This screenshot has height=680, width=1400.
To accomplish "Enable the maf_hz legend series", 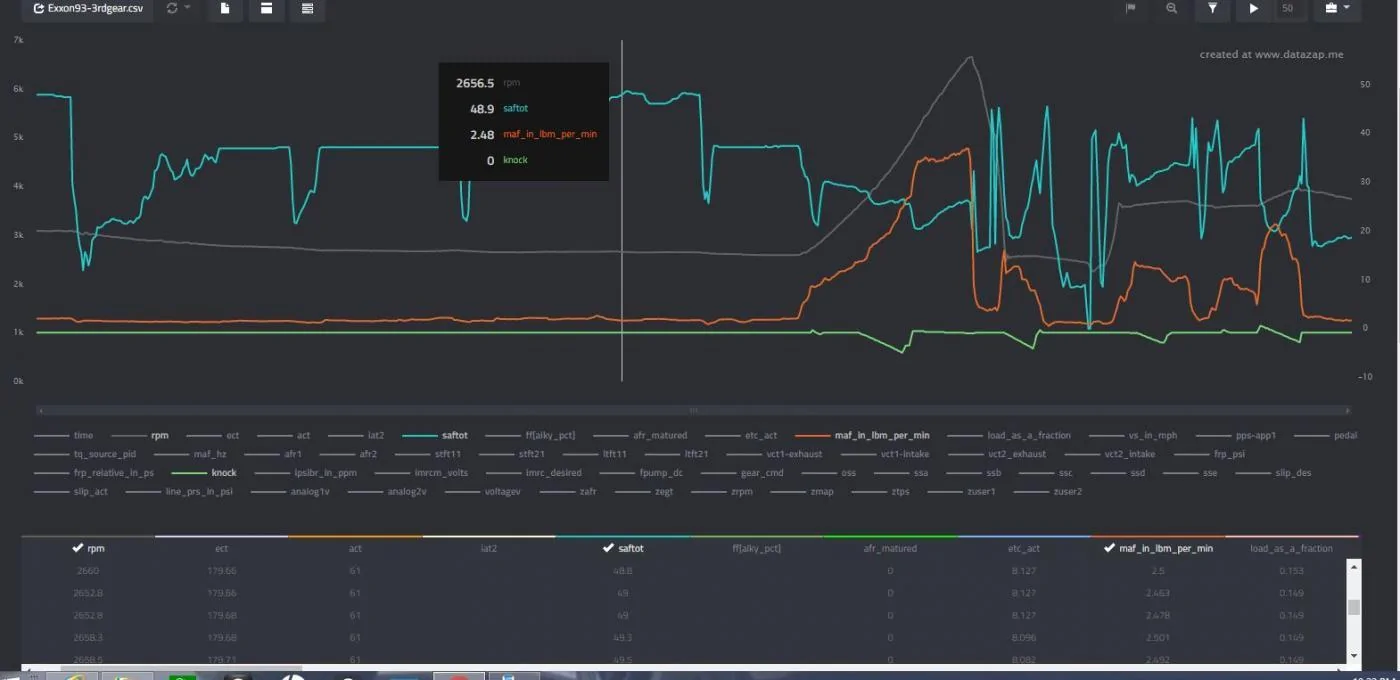I will coord(190,454).
